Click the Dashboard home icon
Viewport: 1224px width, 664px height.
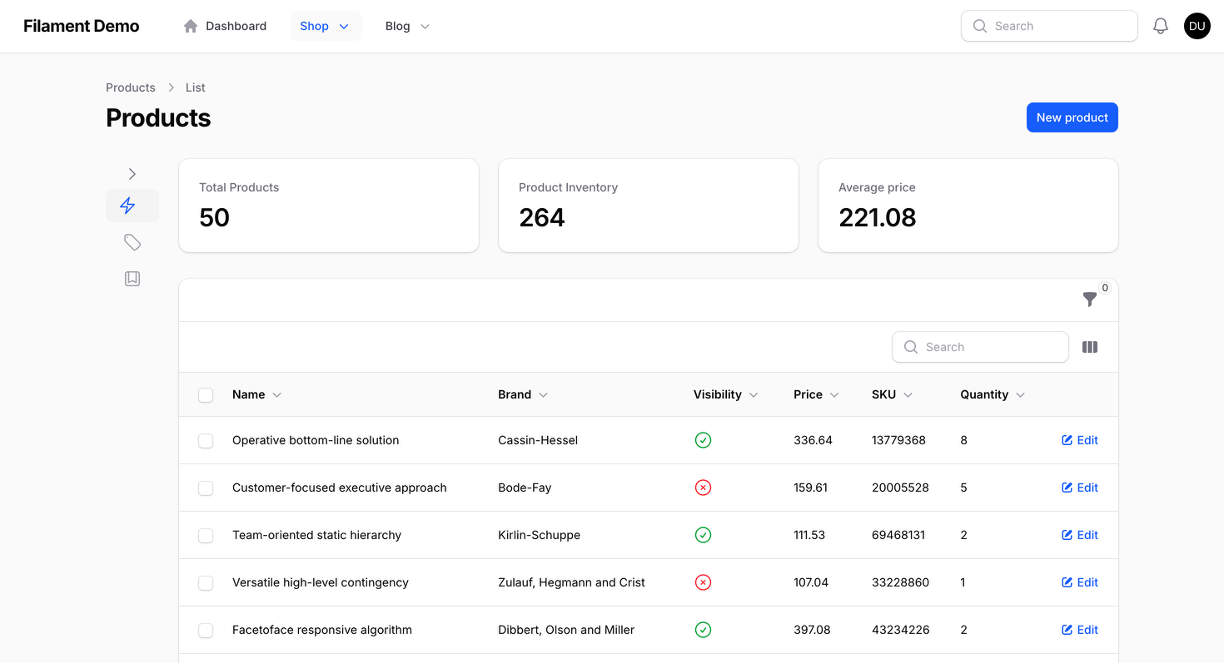coord(189,26)
